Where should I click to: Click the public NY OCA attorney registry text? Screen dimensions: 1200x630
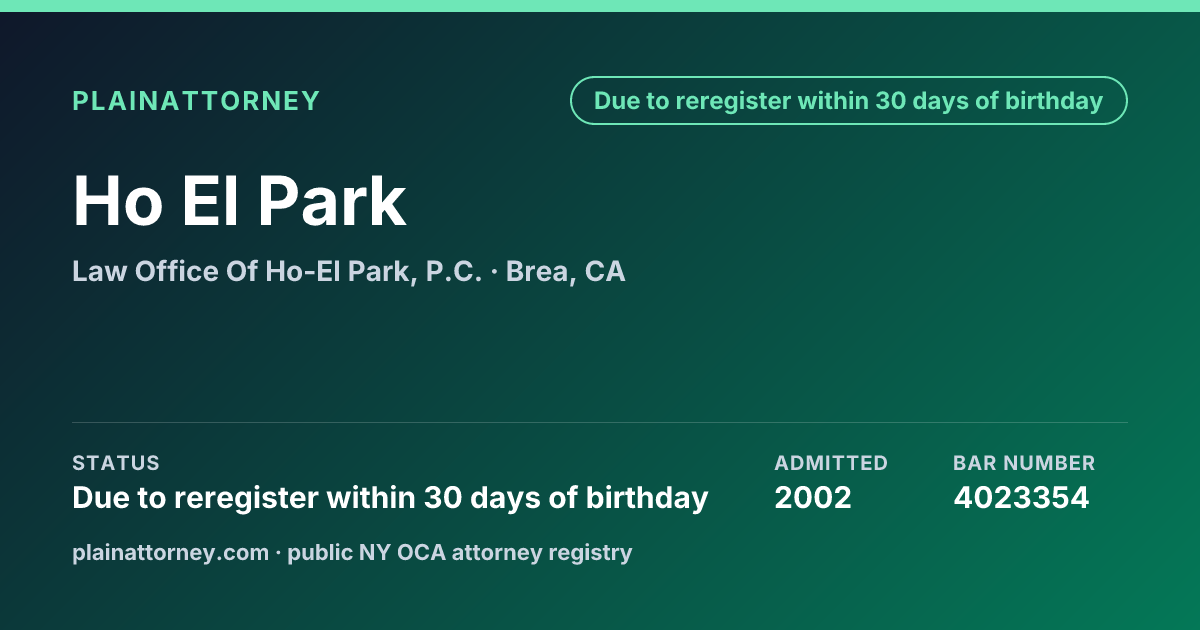[460, 552]
